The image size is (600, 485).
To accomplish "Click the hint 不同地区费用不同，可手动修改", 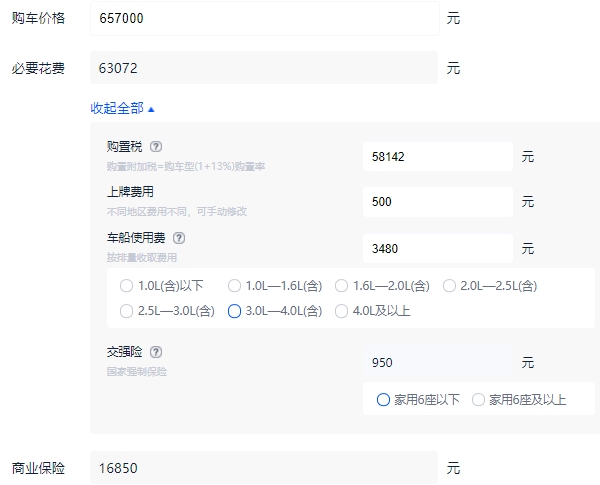I will point(177,211).
